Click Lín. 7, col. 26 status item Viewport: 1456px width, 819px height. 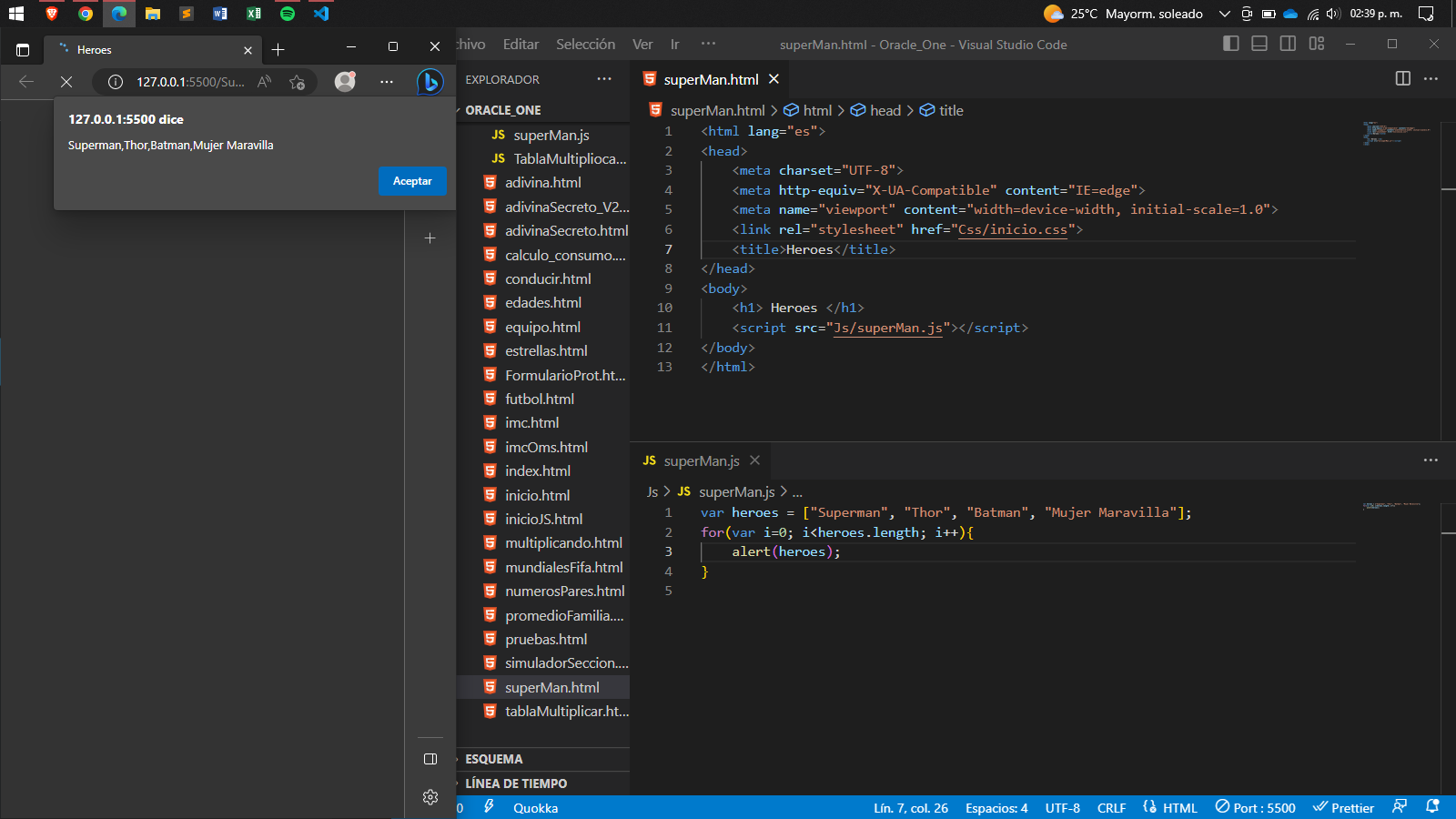[x=911, y=808]
